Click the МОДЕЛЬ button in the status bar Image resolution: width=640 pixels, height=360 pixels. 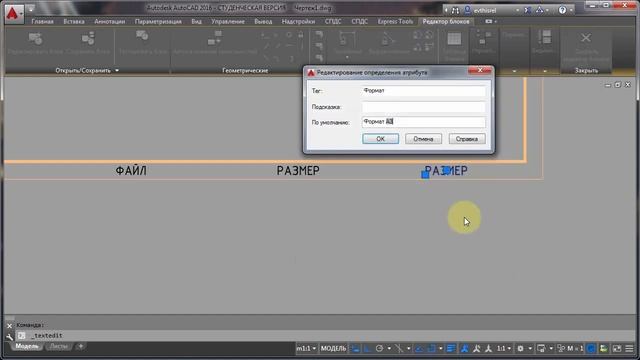click(333, 349)
